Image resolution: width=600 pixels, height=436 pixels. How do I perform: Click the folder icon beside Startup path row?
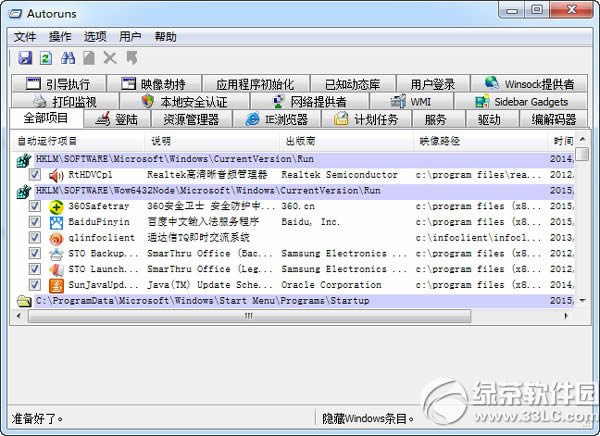pyautogui.click(x=24, y=301)
